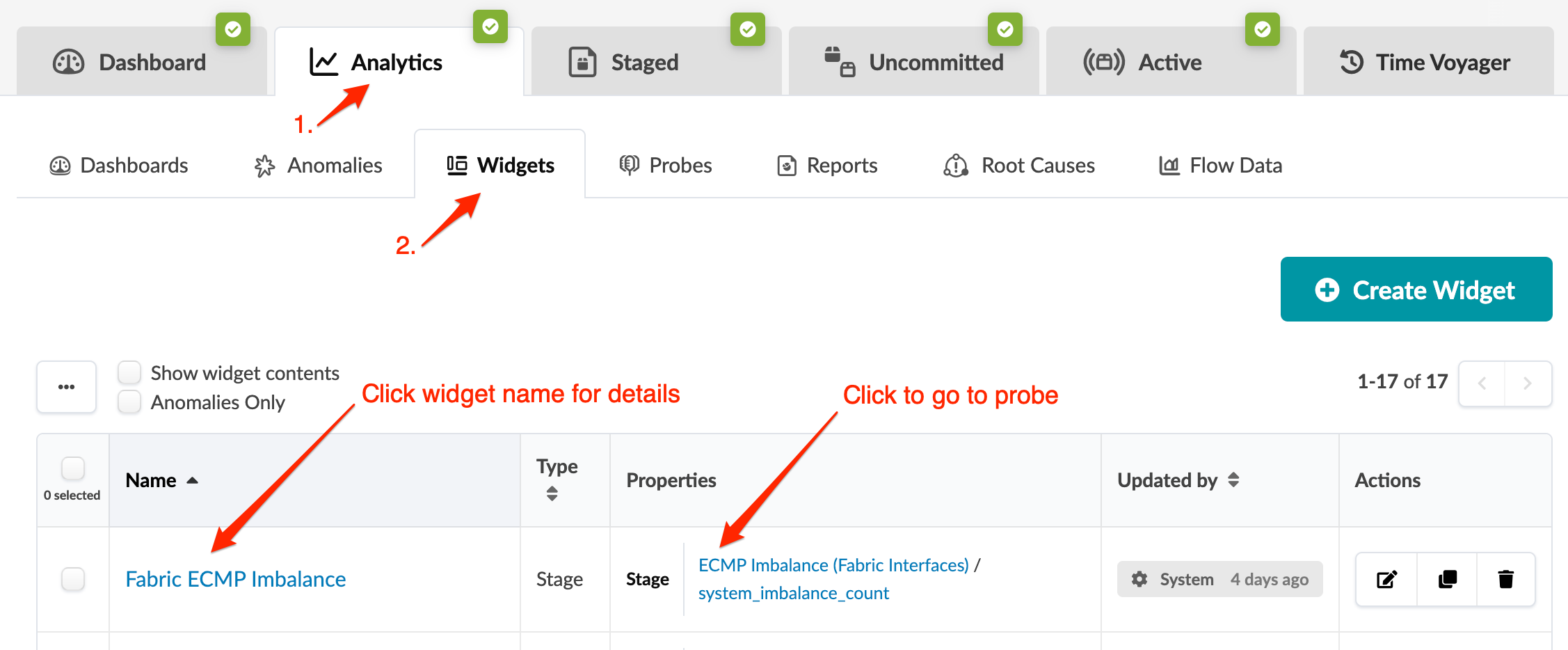Image resolution: width=1568 pixels, height=650 pixels.
Task: Click the edit widget pencil icon
Action: 1386,579
